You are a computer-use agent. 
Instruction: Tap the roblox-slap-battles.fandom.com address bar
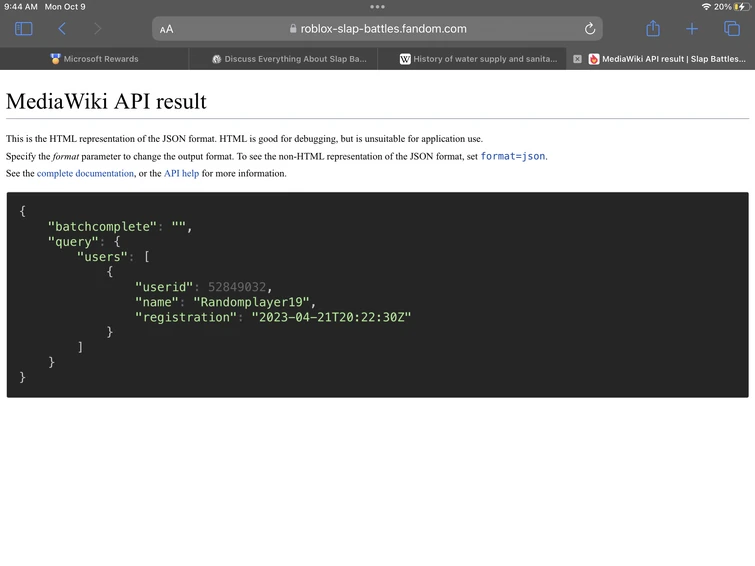tap(377, 29)
